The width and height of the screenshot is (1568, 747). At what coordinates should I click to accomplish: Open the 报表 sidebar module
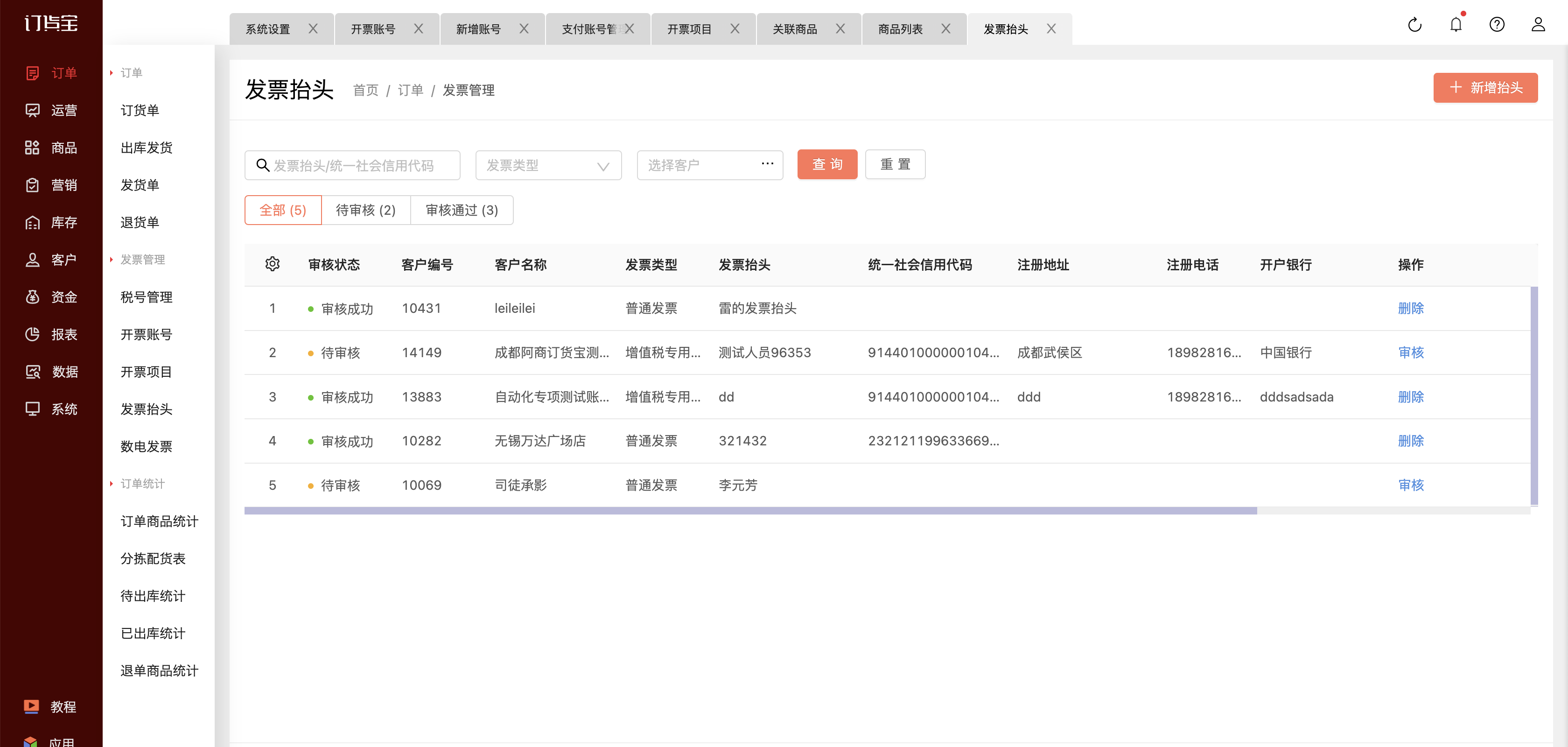pyautogui.click(x=51, y=334)
